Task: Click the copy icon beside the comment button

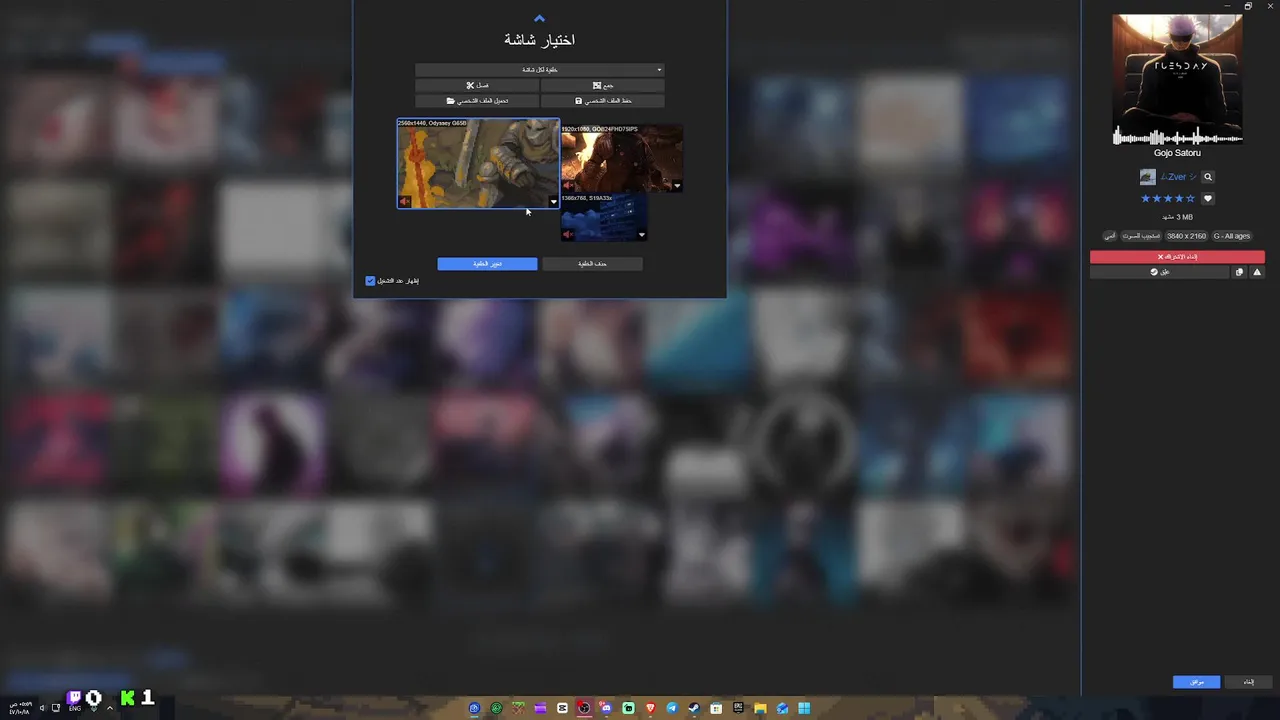Action: pos(1240,272)
